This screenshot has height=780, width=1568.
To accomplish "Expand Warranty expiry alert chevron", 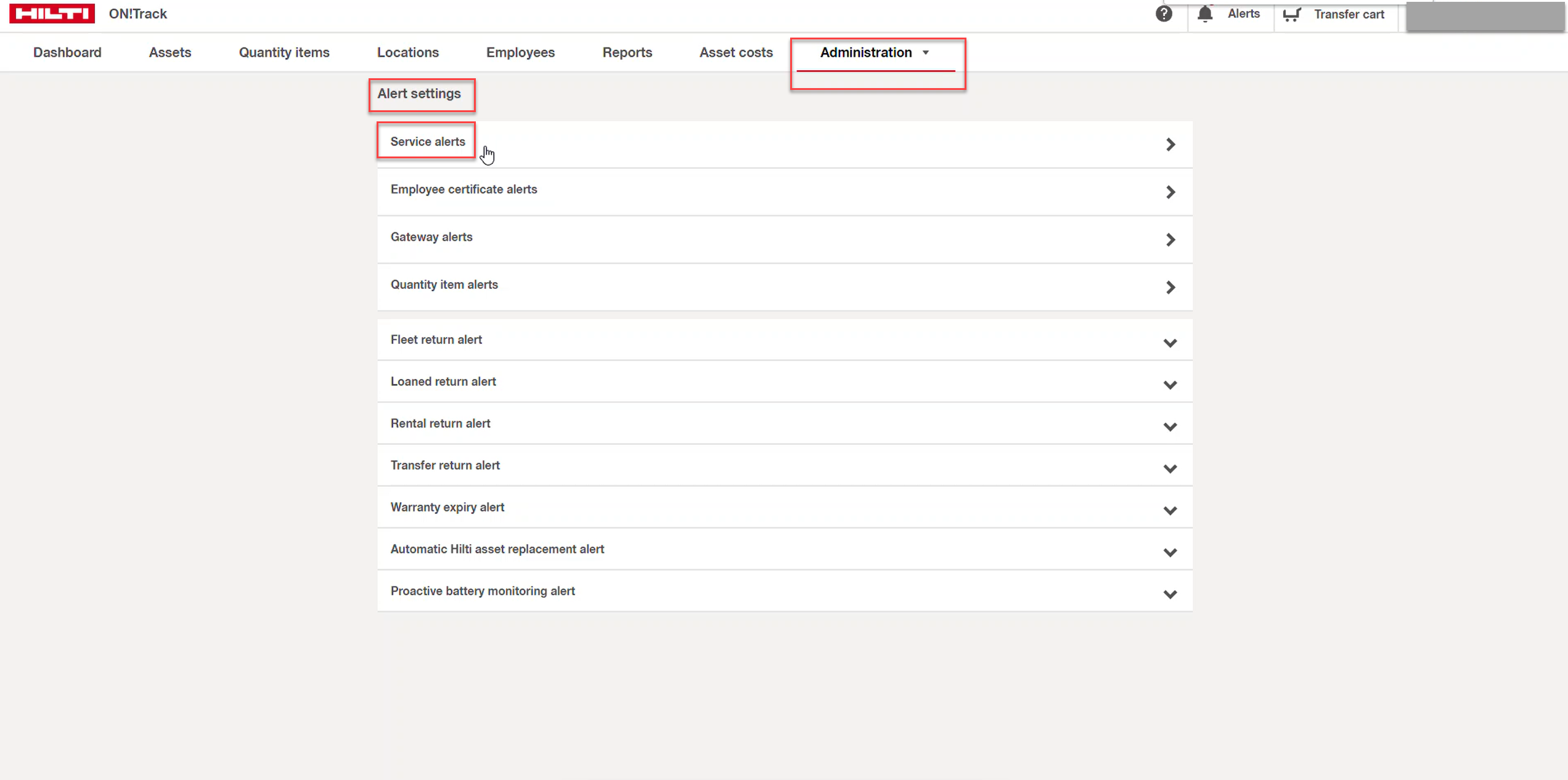I will coord(1170,511).
